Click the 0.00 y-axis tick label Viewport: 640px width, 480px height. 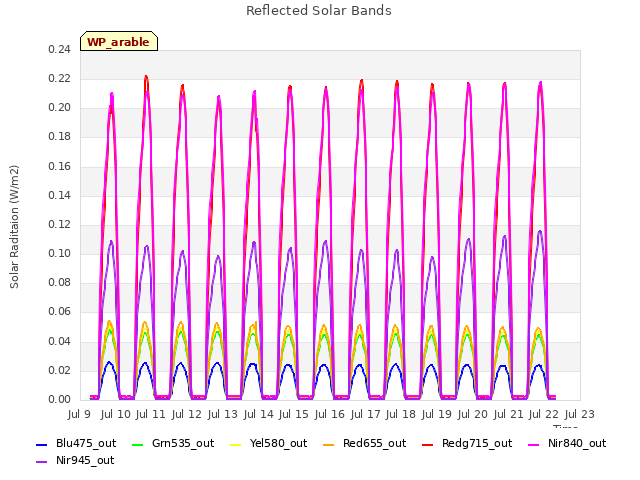tap(60, 399)
